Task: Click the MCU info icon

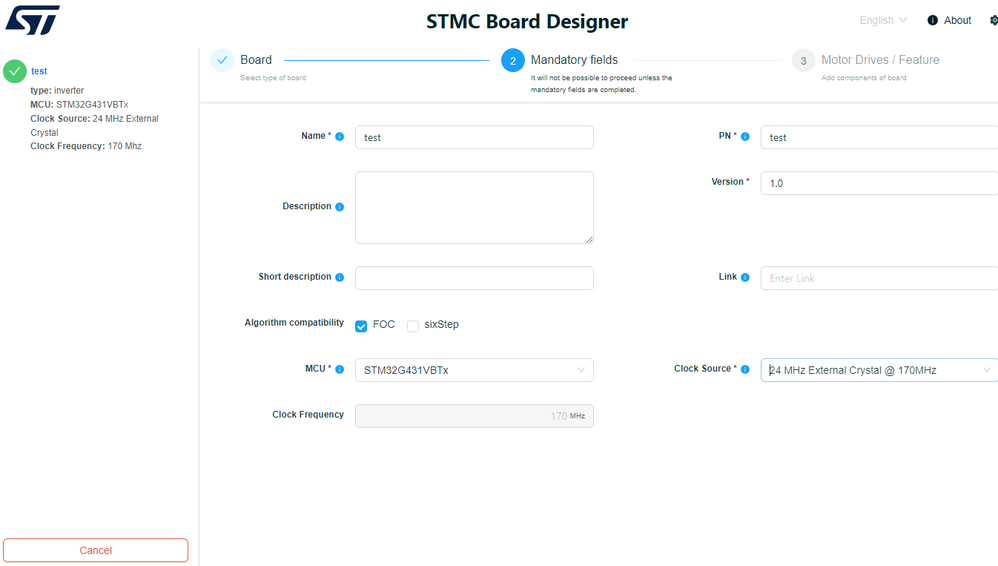Action: (x=339, y=369)
